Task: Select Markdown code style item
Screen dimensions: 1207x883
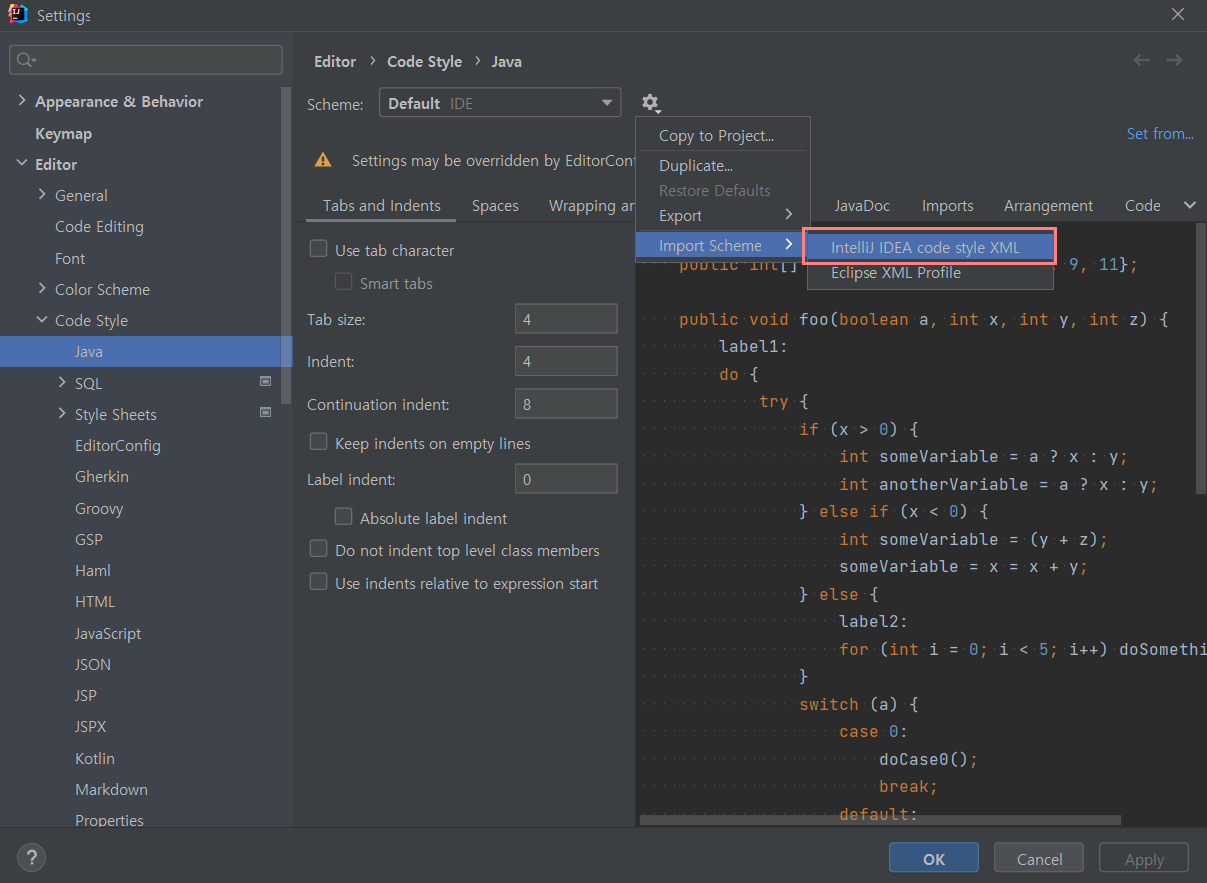Action: [111, 789]
